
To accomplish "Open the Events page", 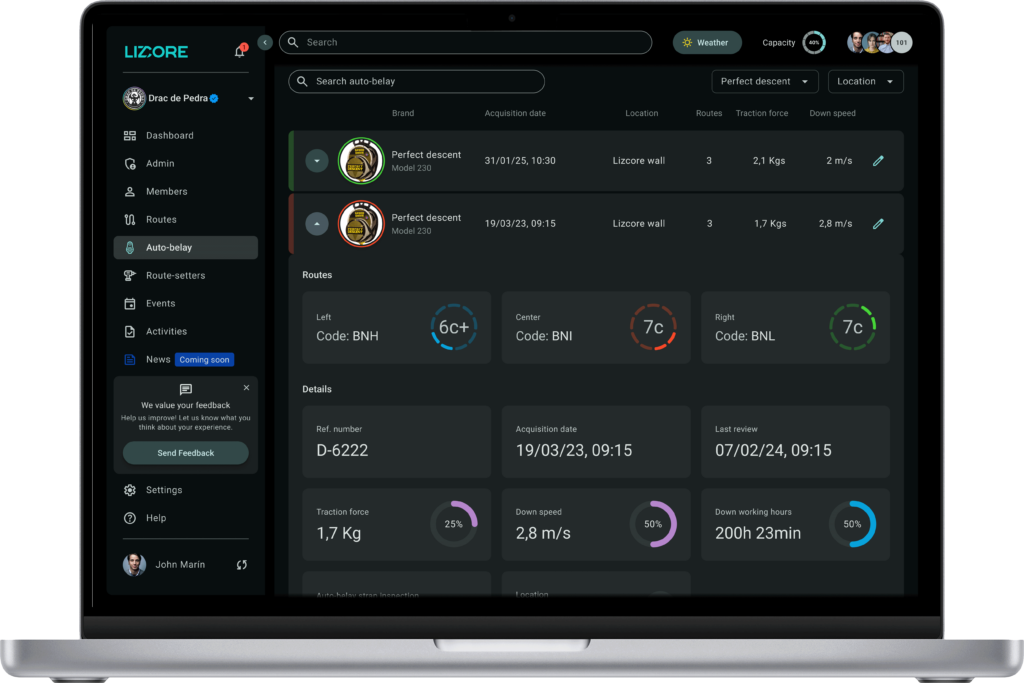I will [x=185, y=304].
